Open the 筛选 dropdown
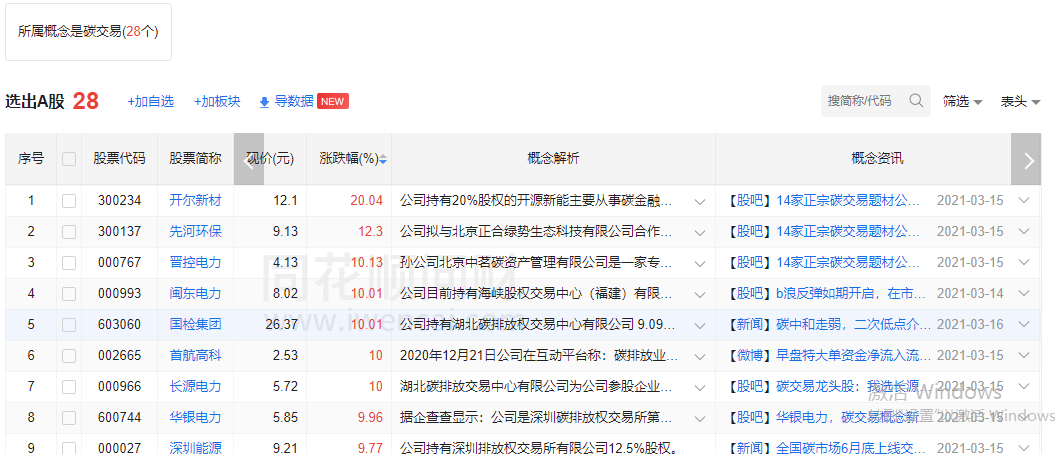1055x454 pixels. [962, 102]
